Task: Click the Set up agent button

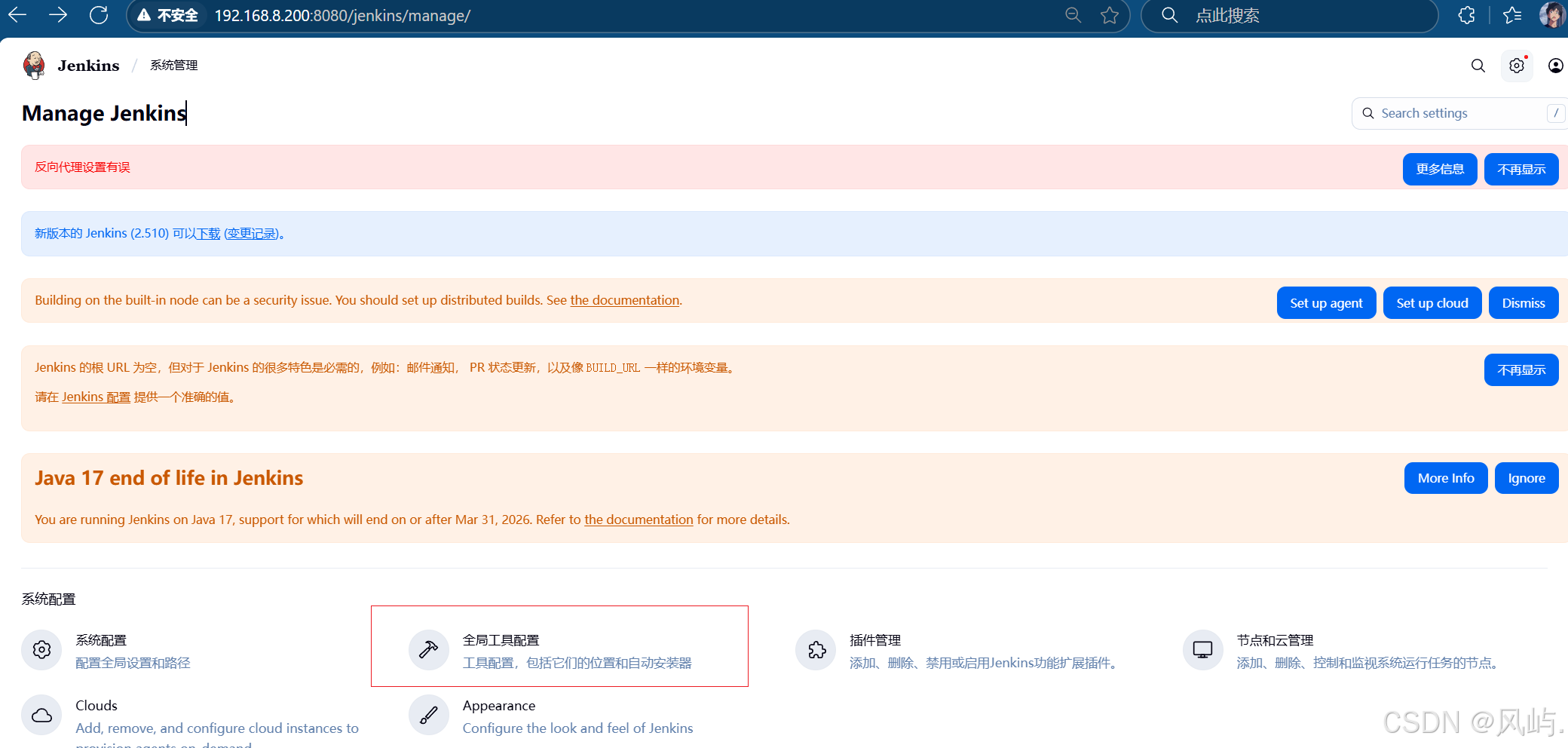Action: click(1326, 303)
